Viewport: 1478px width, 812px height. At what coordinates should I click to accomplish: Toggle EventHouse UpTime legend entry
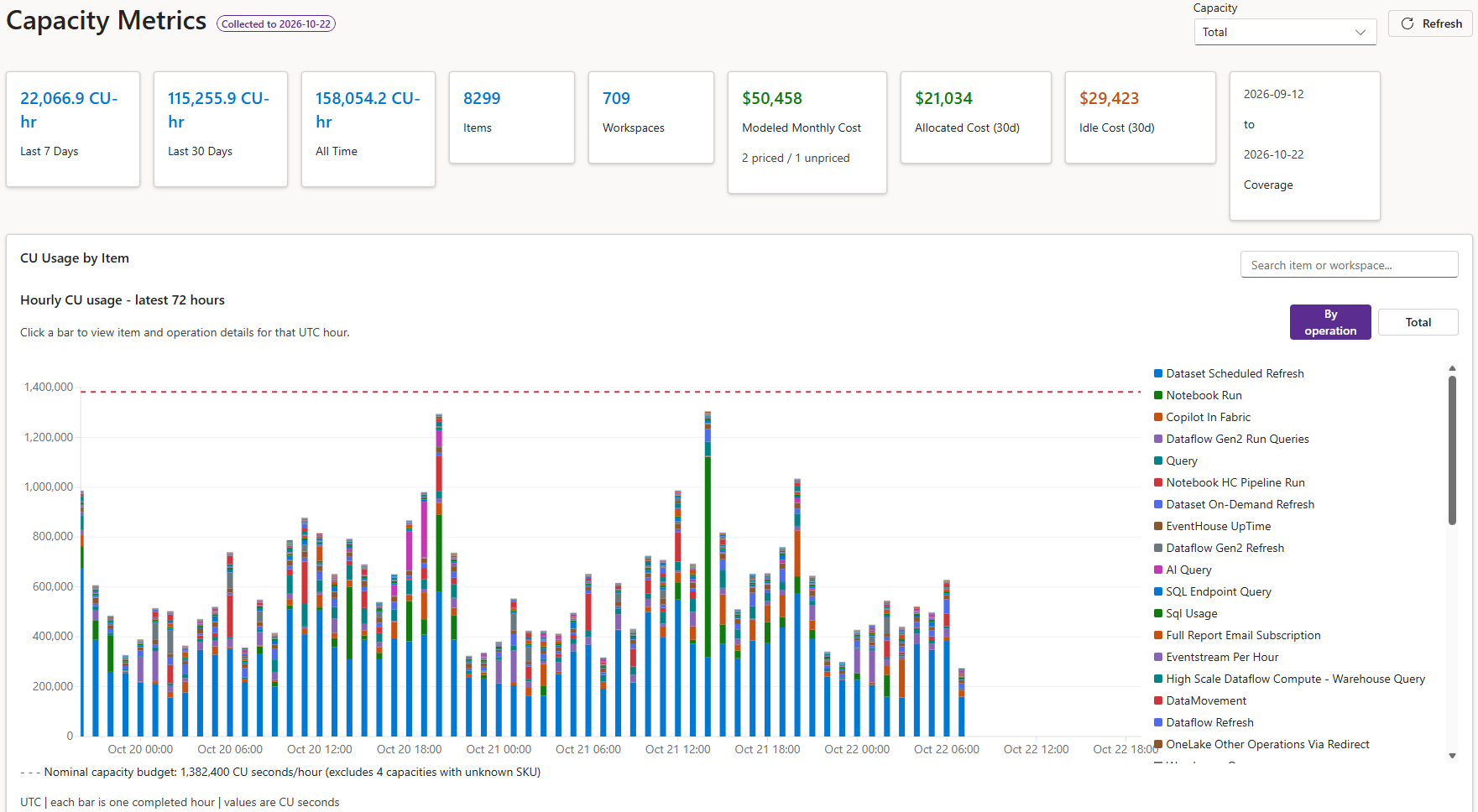[1212, 526]
